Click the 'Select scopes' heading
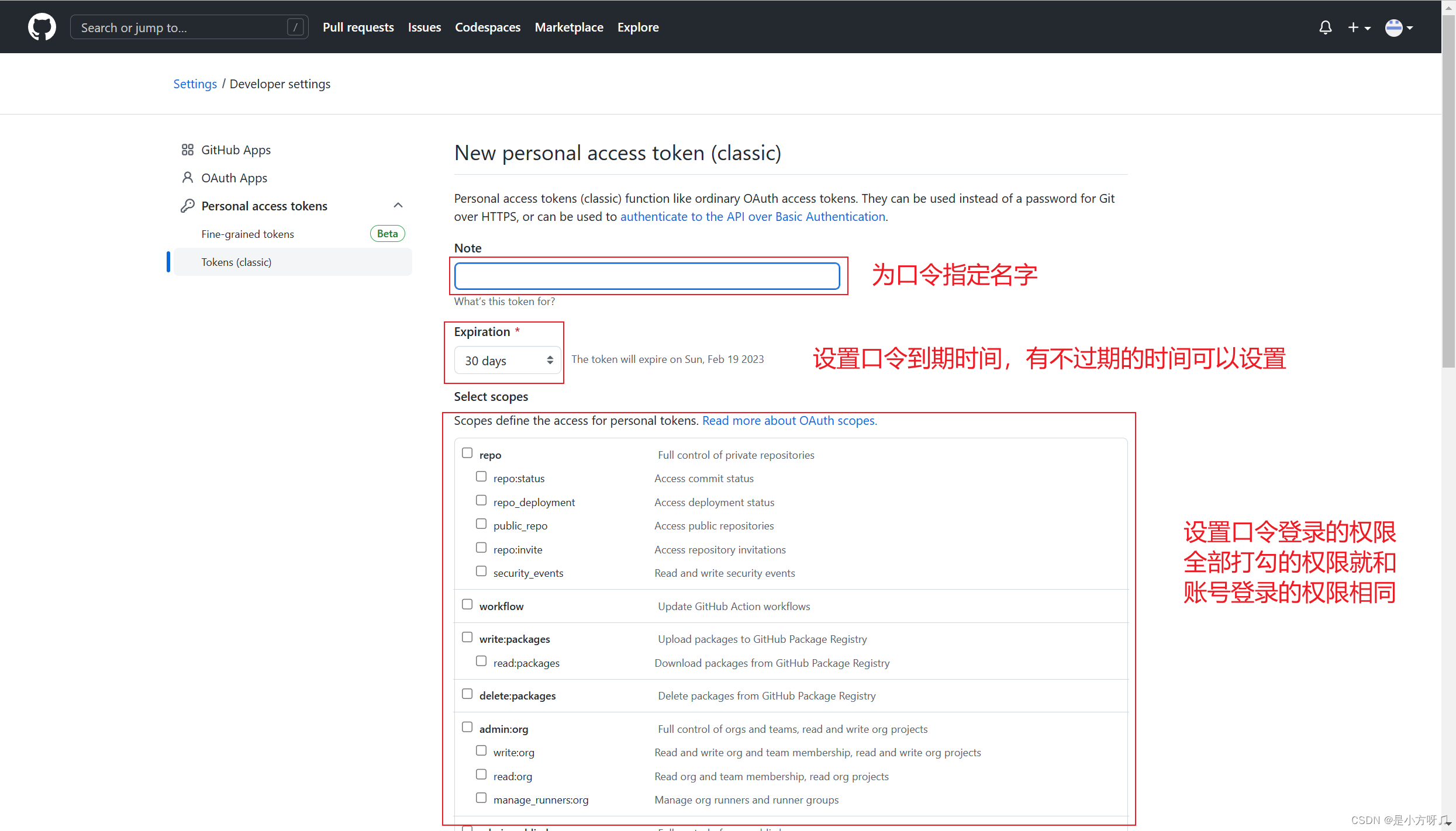Viewport: 1456px width, 831px height. [491, 396]
